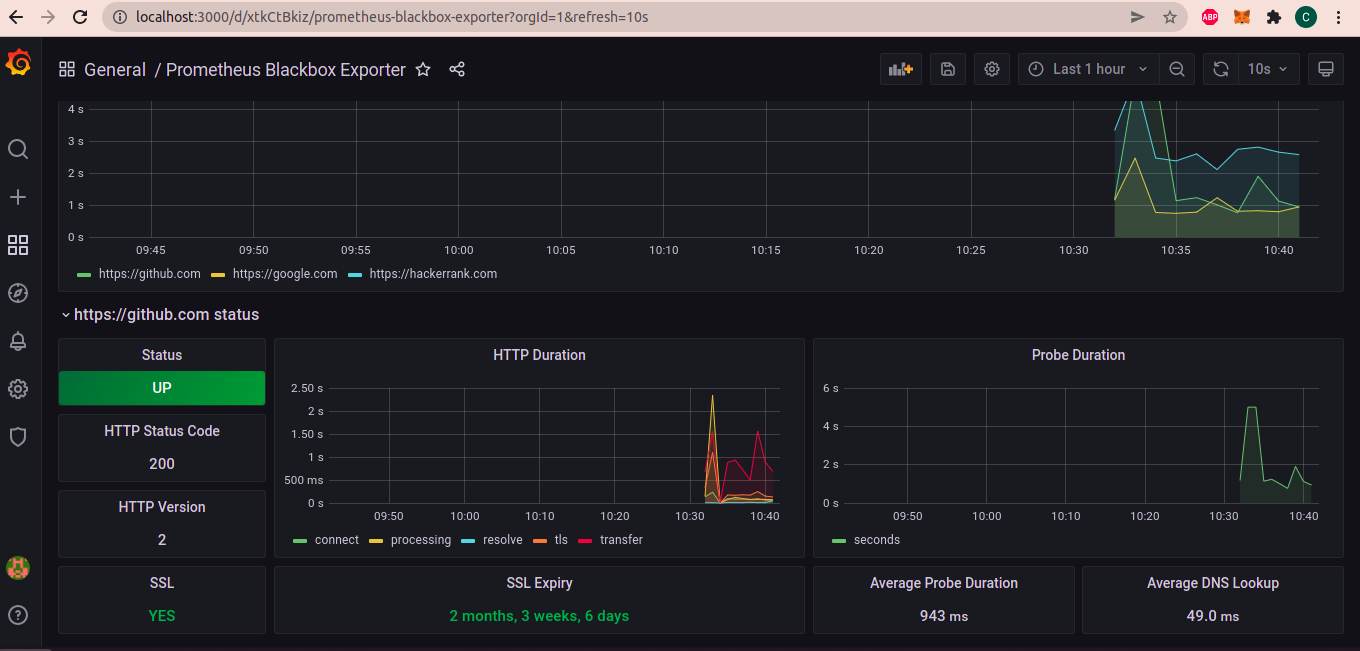Click the General folder breadcrumb

(115, 70)
